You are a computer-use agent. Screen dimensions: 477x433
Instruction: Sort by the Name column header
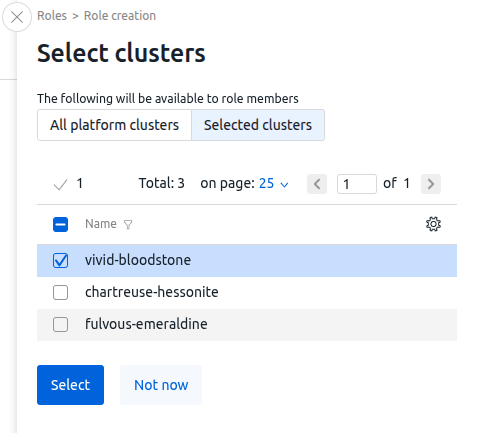(101, 224)
